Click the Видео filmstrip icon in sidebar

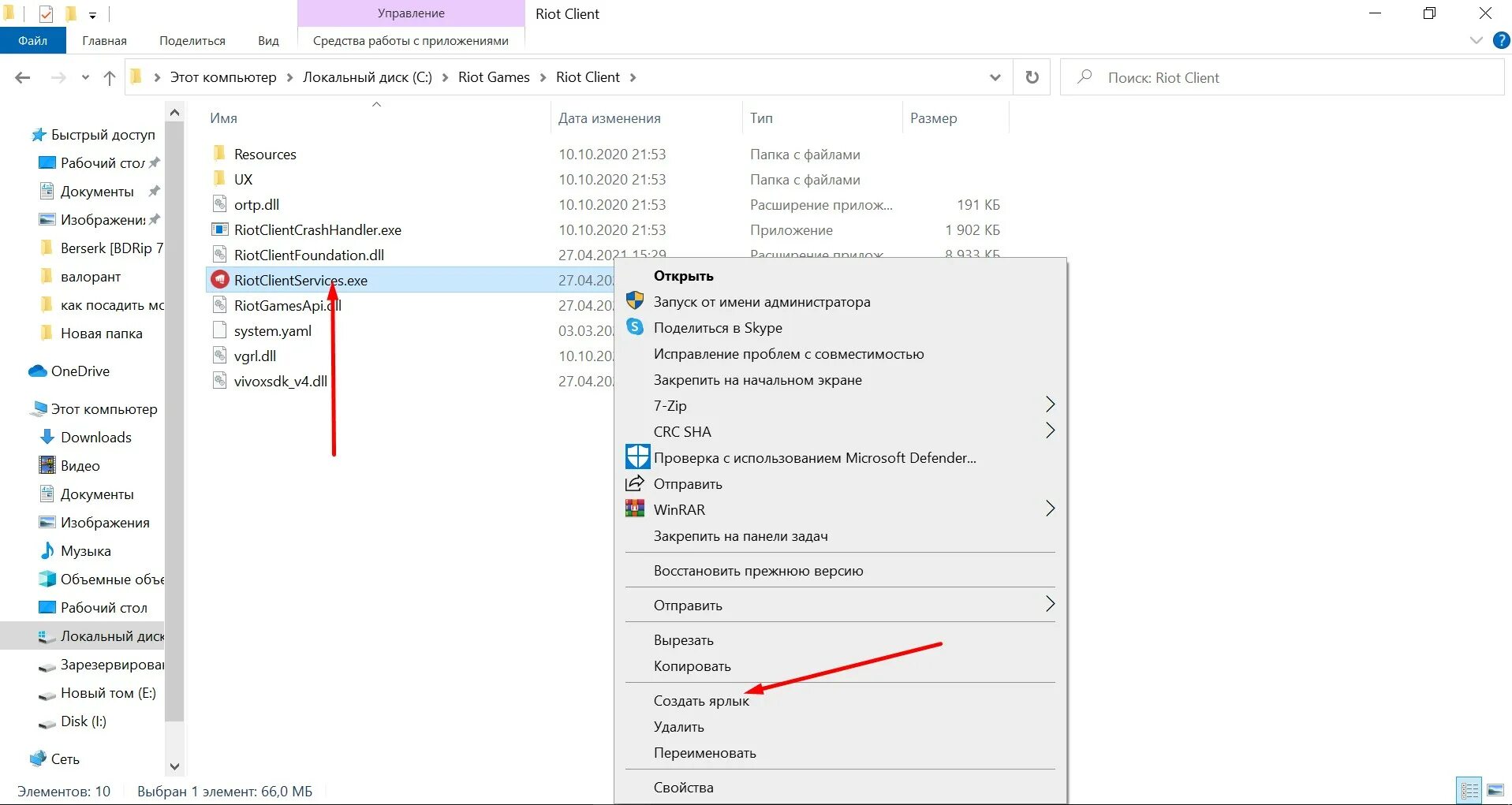point(47,465)
